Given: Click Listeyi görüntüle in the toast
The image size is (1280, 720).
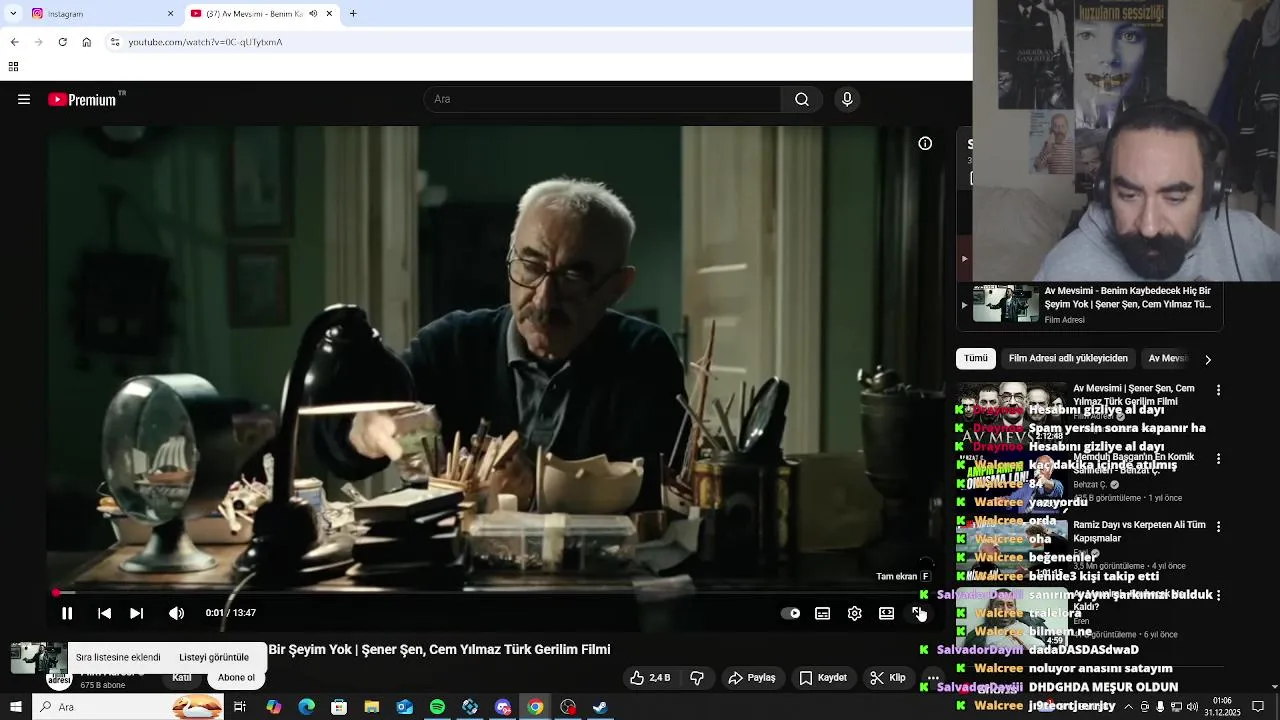Looking at the screenshot, I should (x=214, y=657).
